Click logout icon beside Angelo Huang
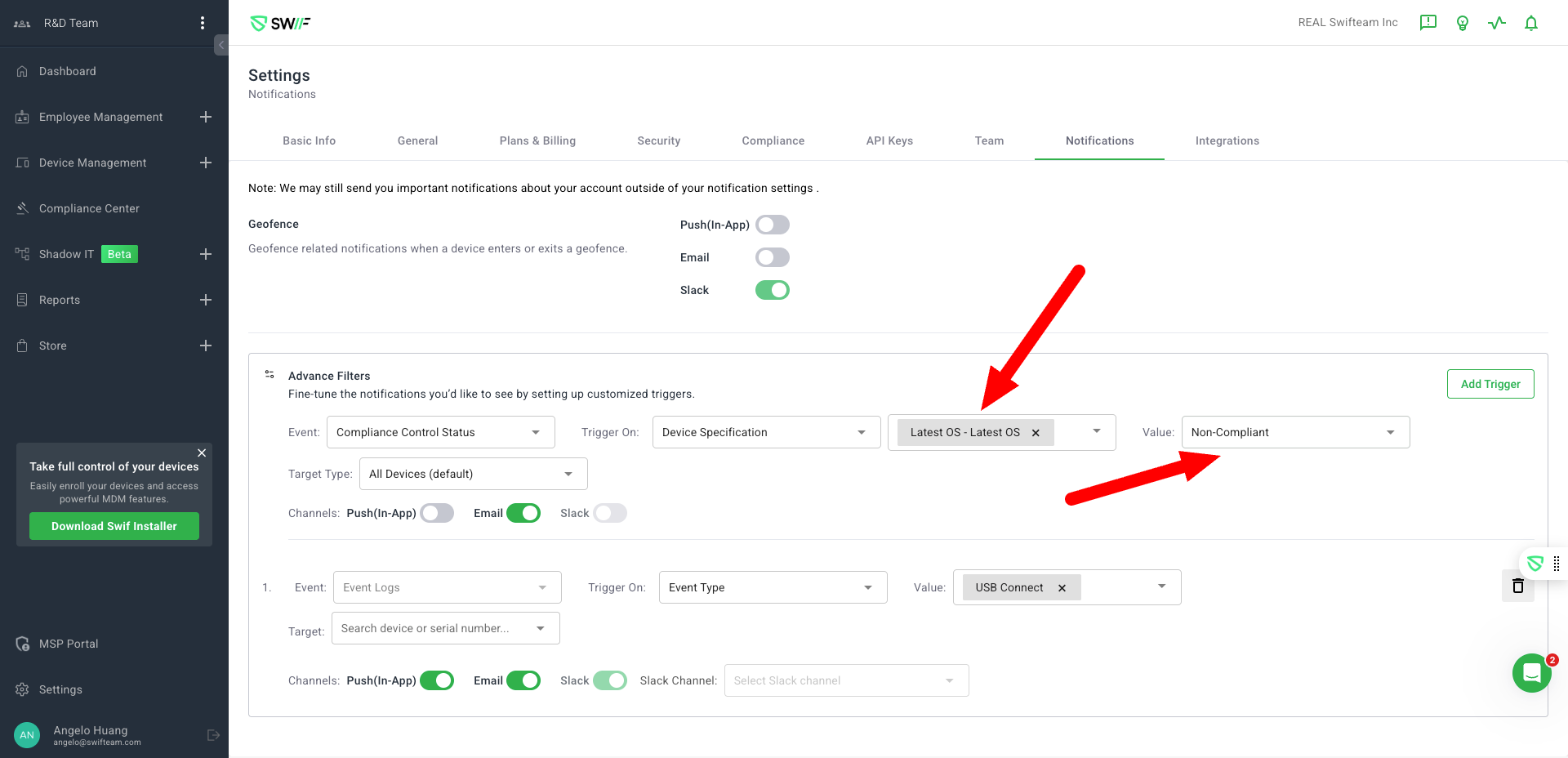 tap(213, 735)
